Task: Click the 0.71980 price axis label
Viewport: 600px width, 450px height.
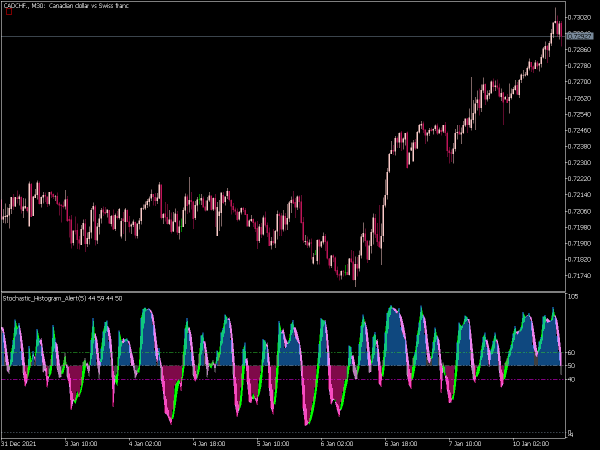Action: (580, 227)
